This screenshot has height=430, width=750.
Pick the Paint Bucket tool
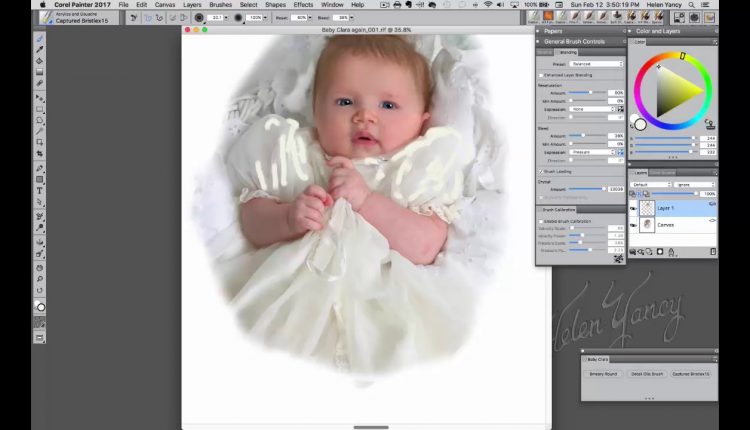point(40,61)
